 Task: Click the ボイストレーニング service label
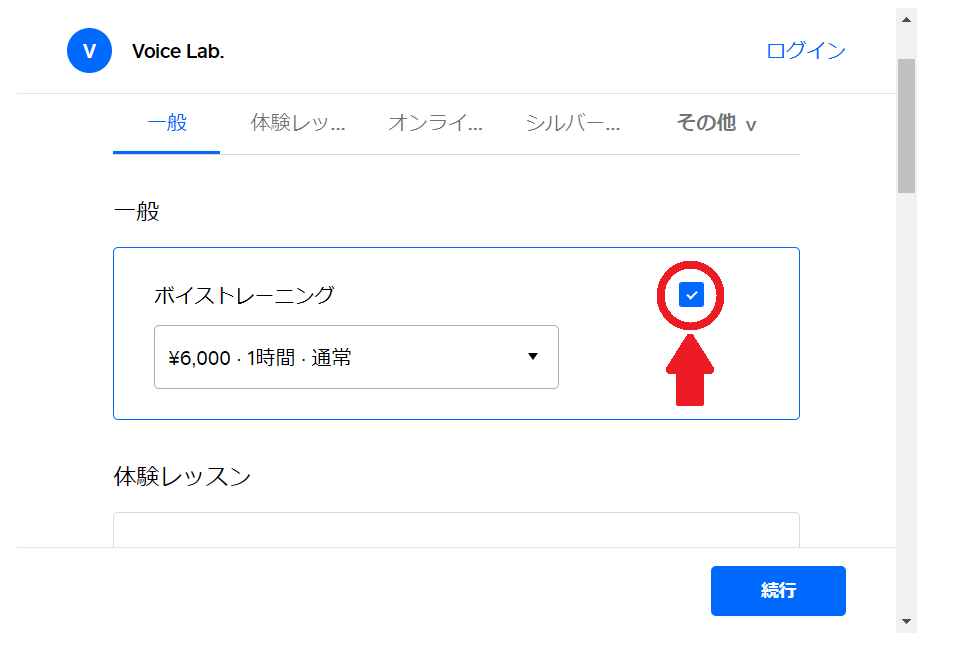(244, 295)
